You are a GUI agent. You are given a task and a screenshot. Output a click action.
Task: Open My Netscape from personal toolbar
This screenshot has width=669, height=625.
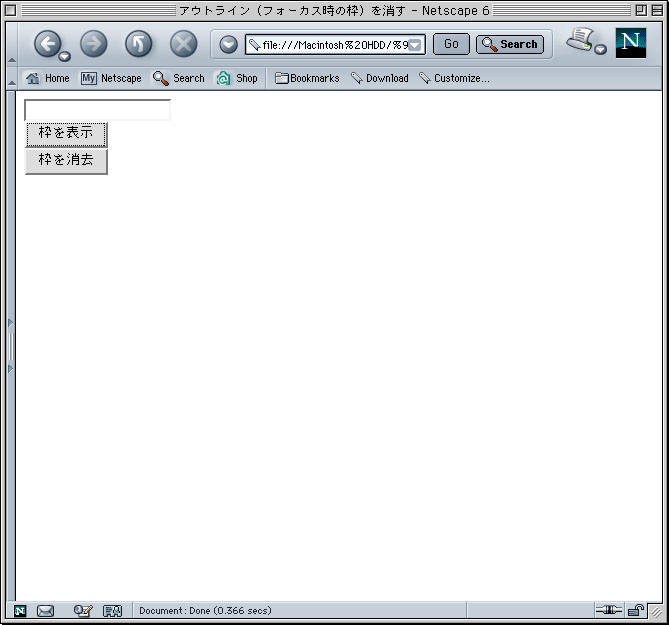coord(111,78)
